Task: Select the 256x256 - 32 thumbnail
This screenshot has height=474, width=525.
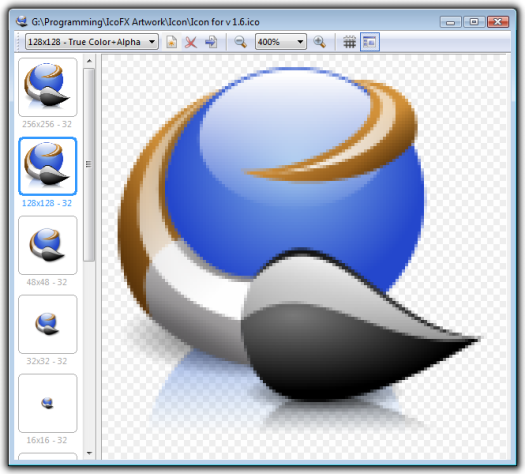Action: (48, 87)
